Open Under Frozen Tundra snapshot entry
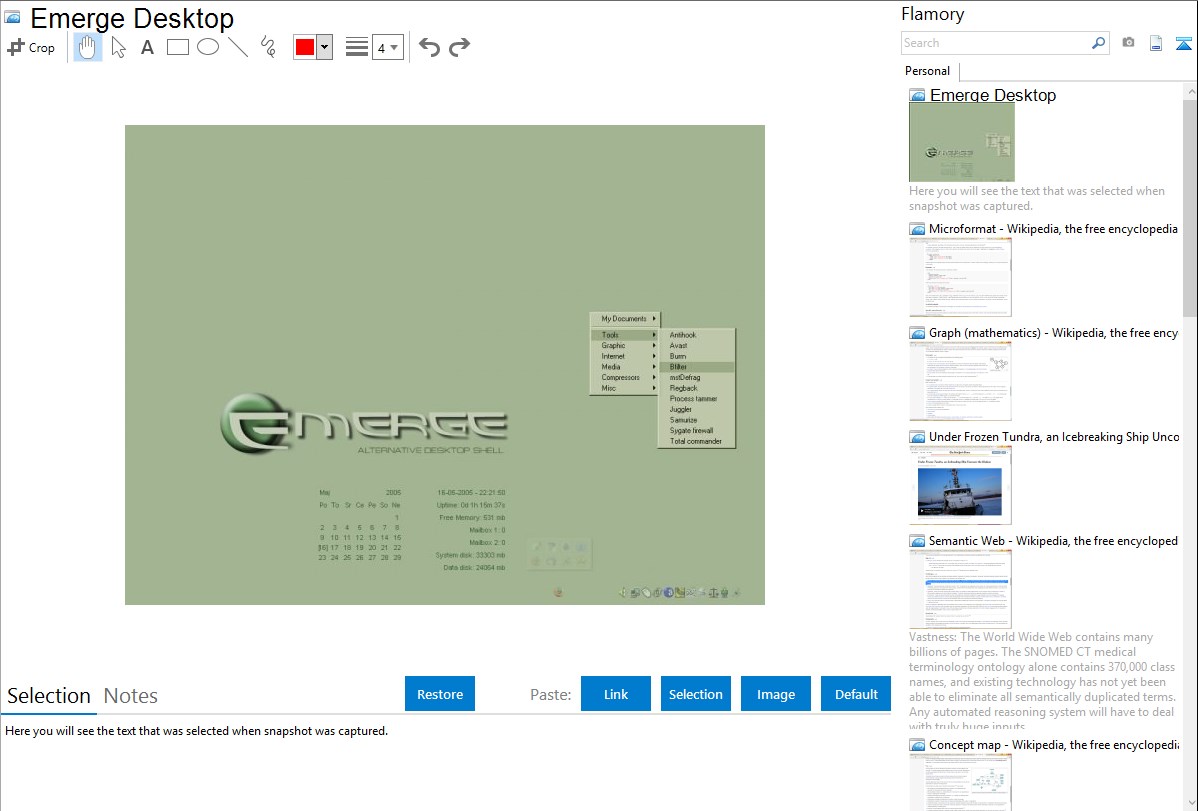The image size is (1198, 811). coord(1054,436)
